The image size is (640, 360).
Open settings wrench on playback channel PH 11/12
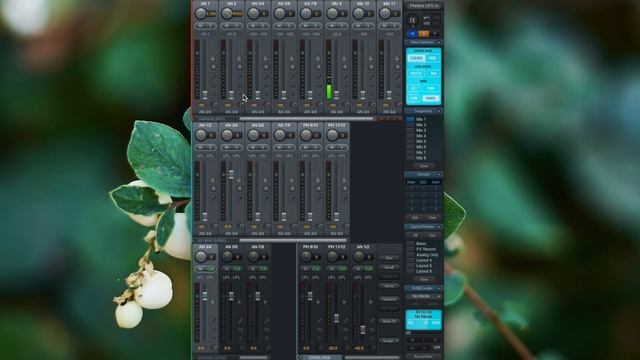click(345, 198)
